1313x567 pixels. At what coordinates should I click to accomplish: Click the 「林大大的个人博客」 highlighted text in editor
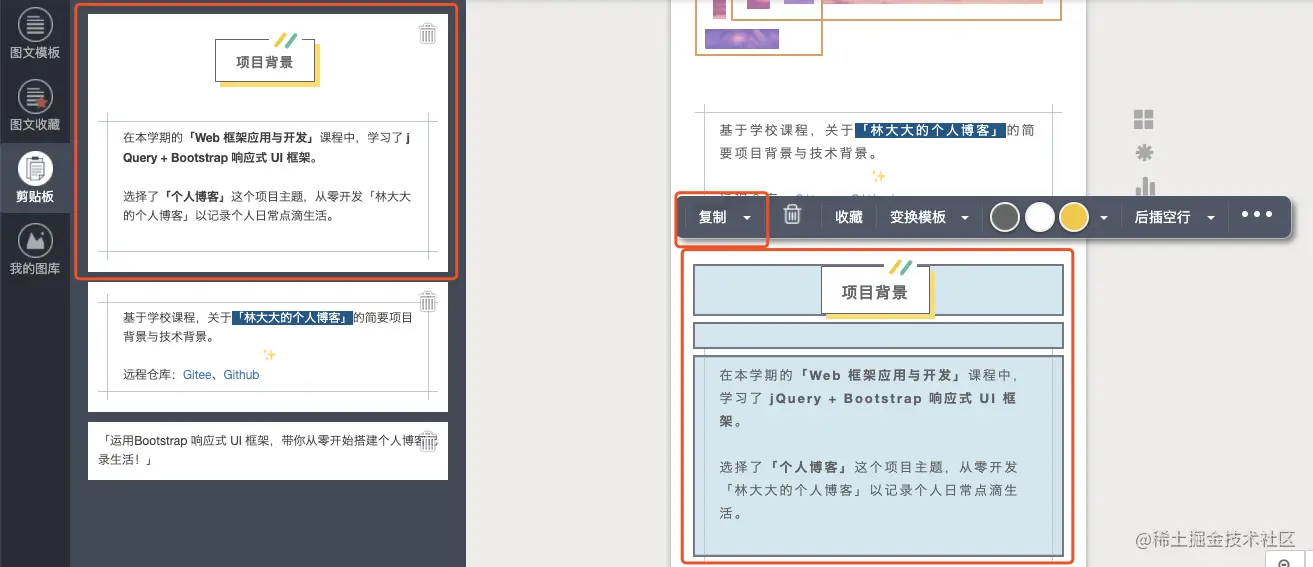click(x=930, y=130)
